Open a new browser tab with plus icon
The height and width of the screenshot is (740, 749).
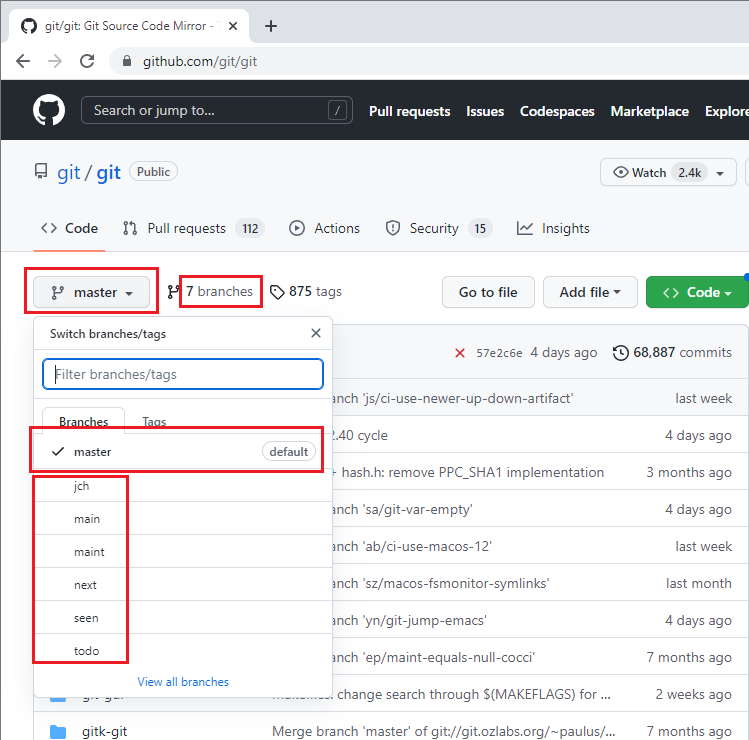271,26
